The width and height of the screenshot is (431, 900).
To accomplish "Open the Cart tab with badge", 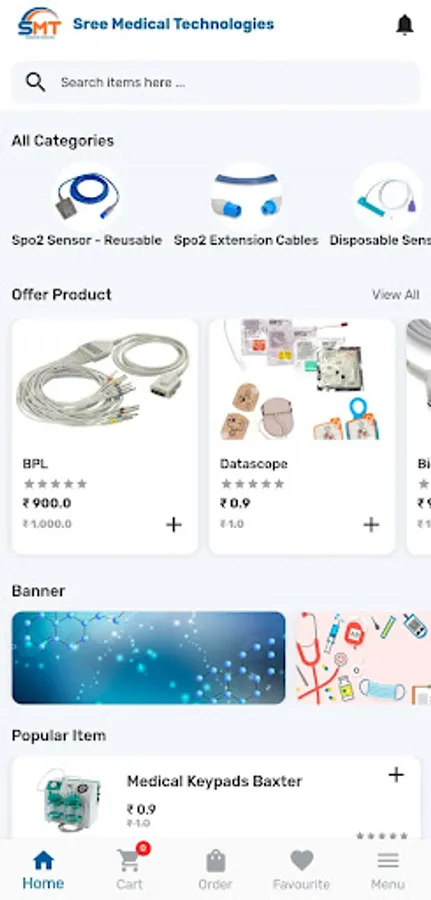I will tap(129, 867).
